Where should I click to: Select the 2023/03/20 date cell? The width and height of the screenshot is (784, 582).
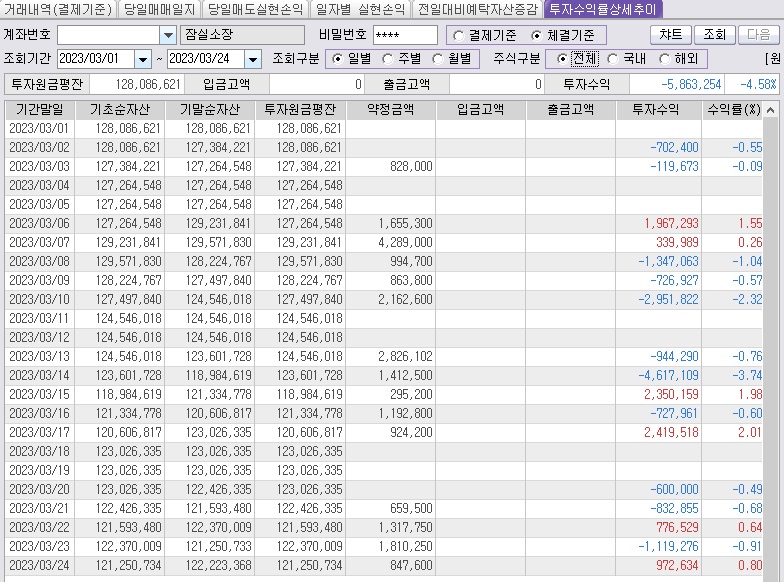point(39,490)
